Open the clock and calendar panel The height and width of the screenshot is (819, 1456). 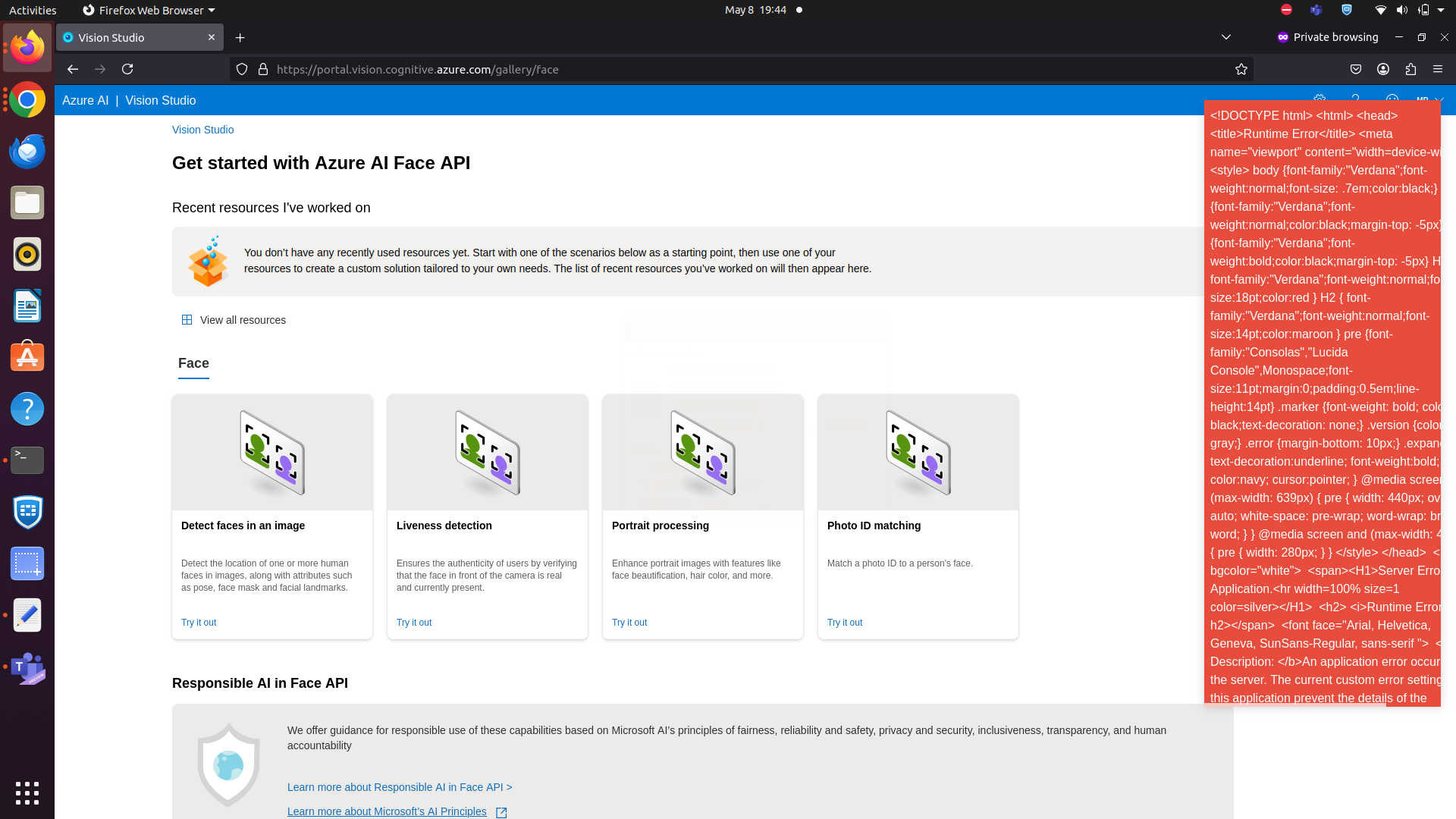pyautogui.click(x=755, y=10)
